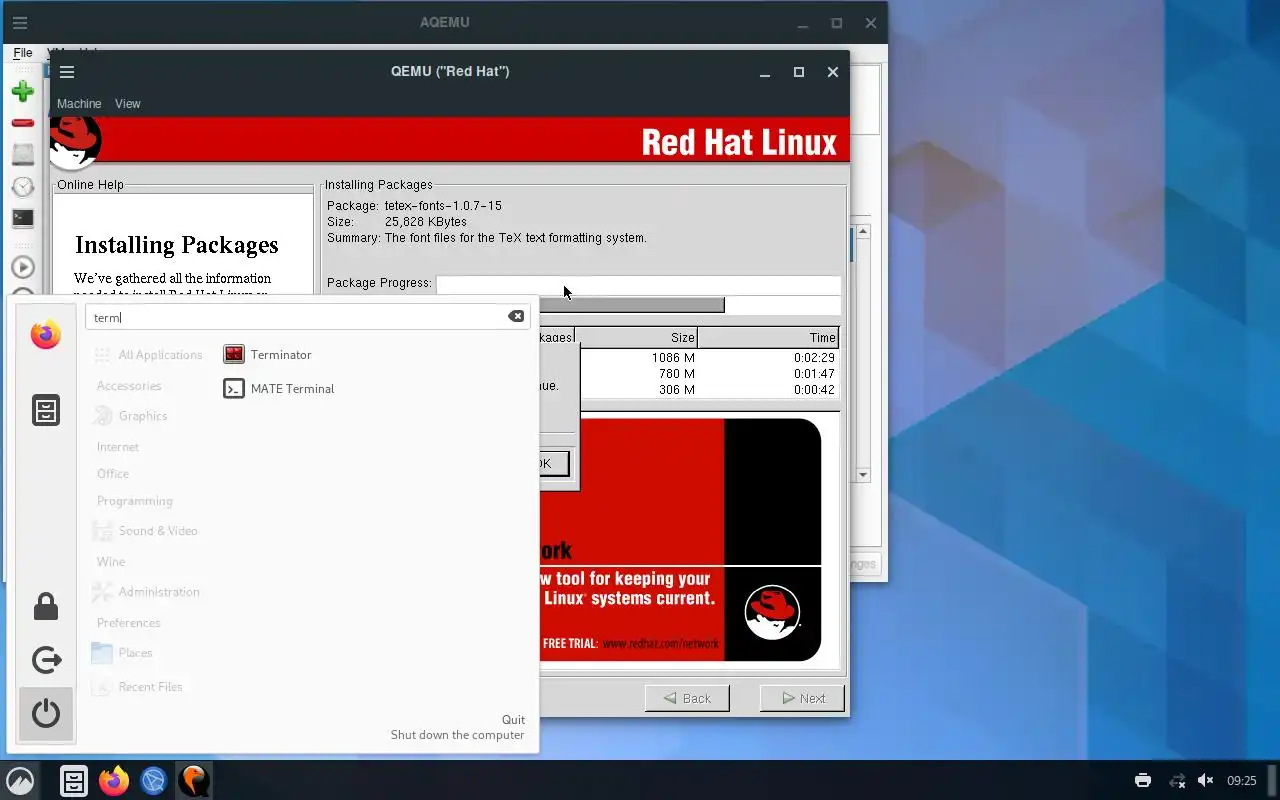
Task: Click the printer tray icon
Action: coord(1143,781)
